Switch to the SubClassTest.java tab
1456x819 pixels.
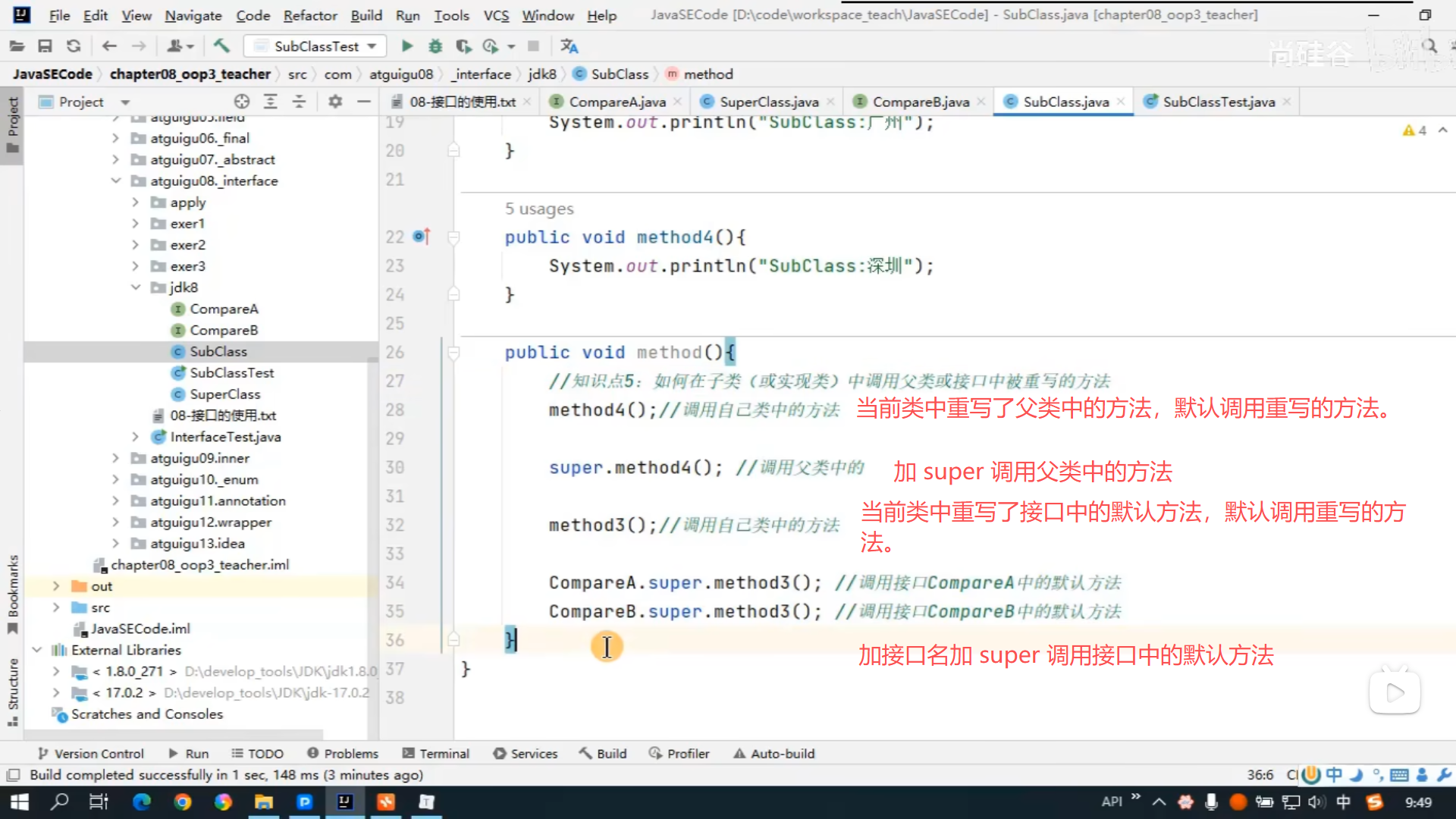(1218, 102)
